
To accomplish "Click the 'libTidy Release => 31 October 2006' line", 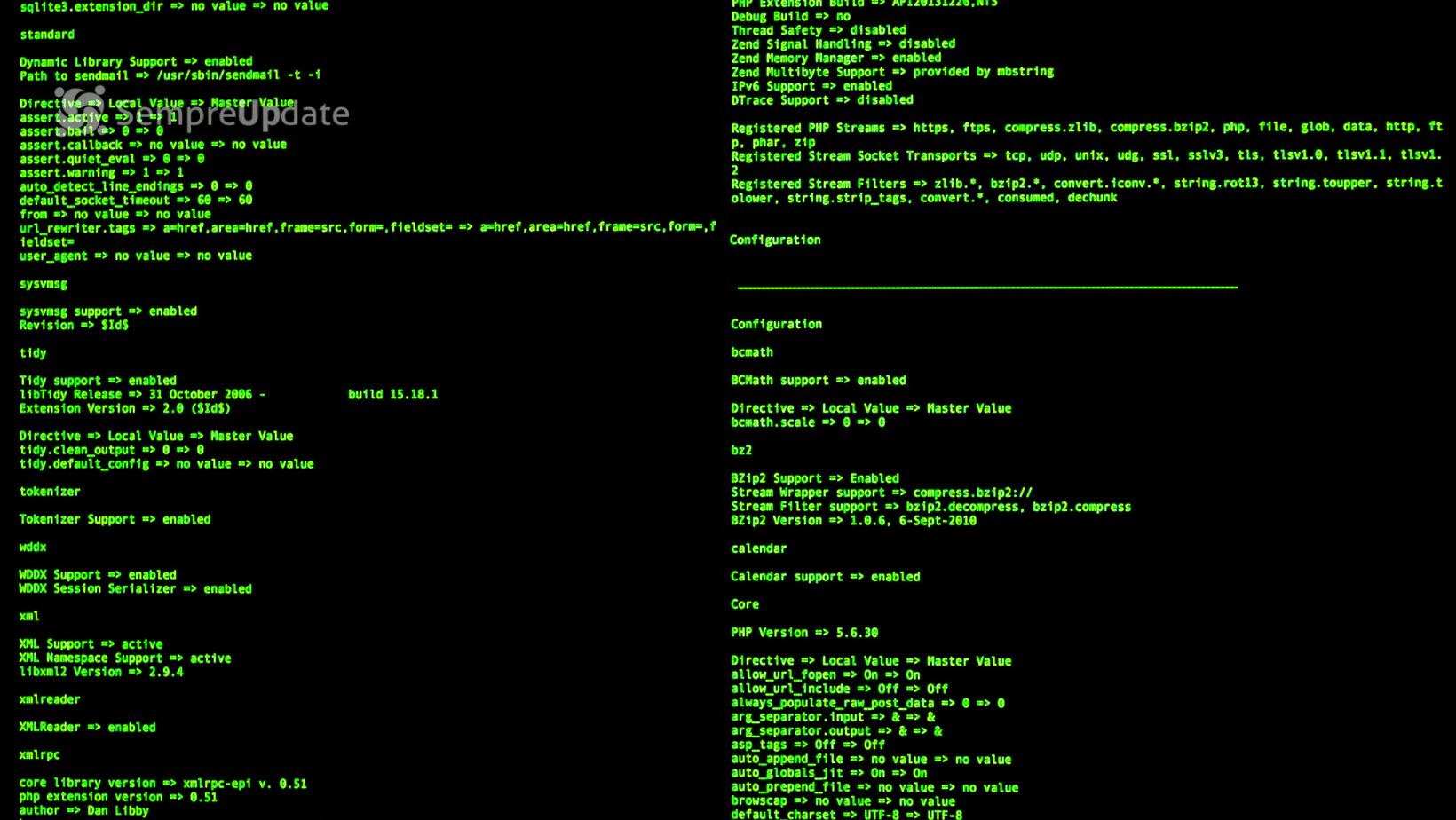I will tap(228, 394).
